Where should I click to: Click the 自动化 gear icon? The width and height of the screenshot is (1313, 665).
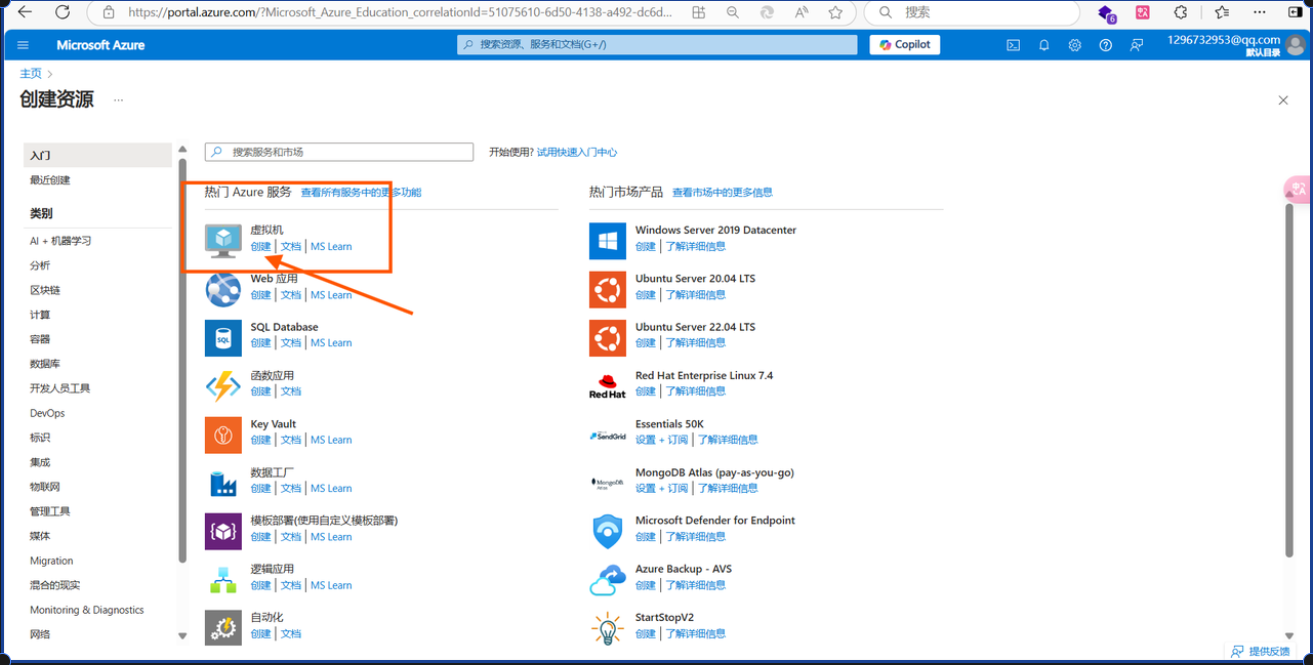(x=223, y=628)
